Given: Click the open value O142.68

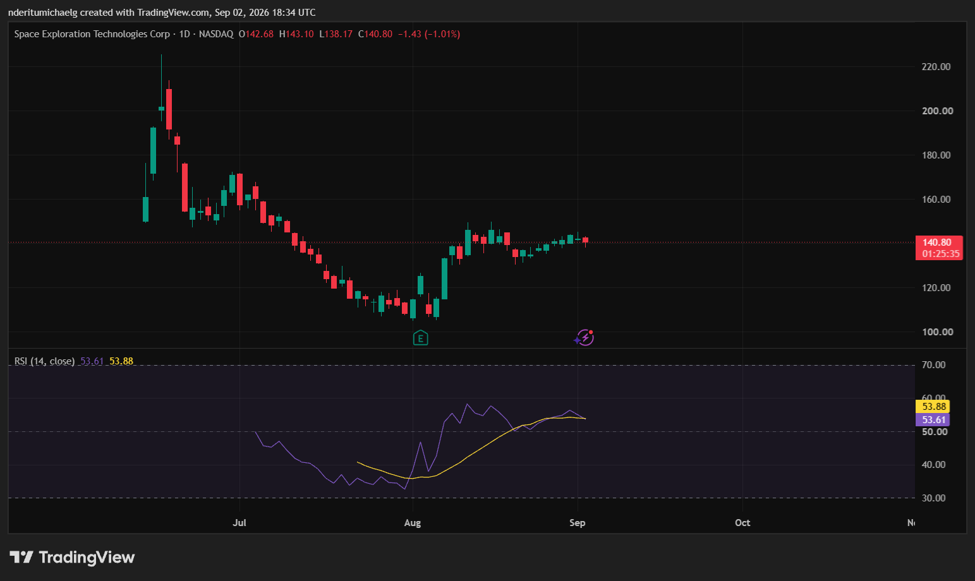Looking at the screenshot, I should click(x=256, y=34).
